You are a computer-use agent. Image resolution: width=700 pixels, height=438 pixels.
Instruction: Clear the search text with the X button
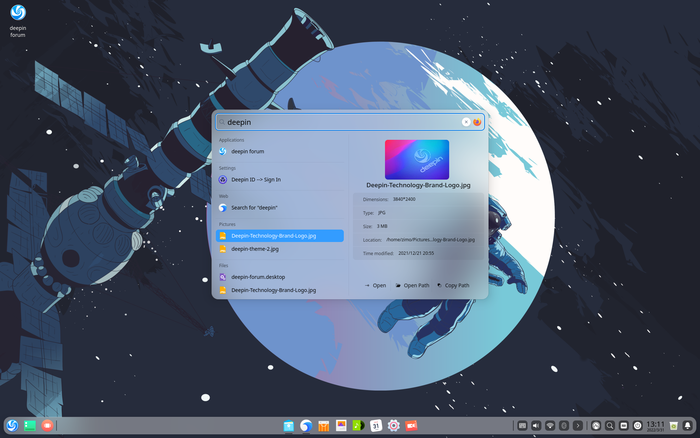click(466, 122)
